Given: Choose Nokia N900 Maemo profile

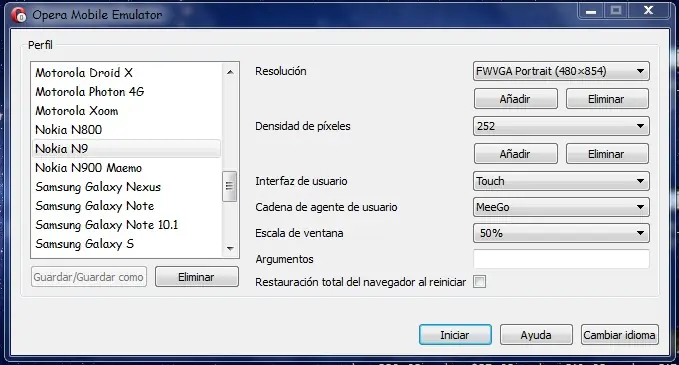Looking at the screenshot, I should pos(126,168).
